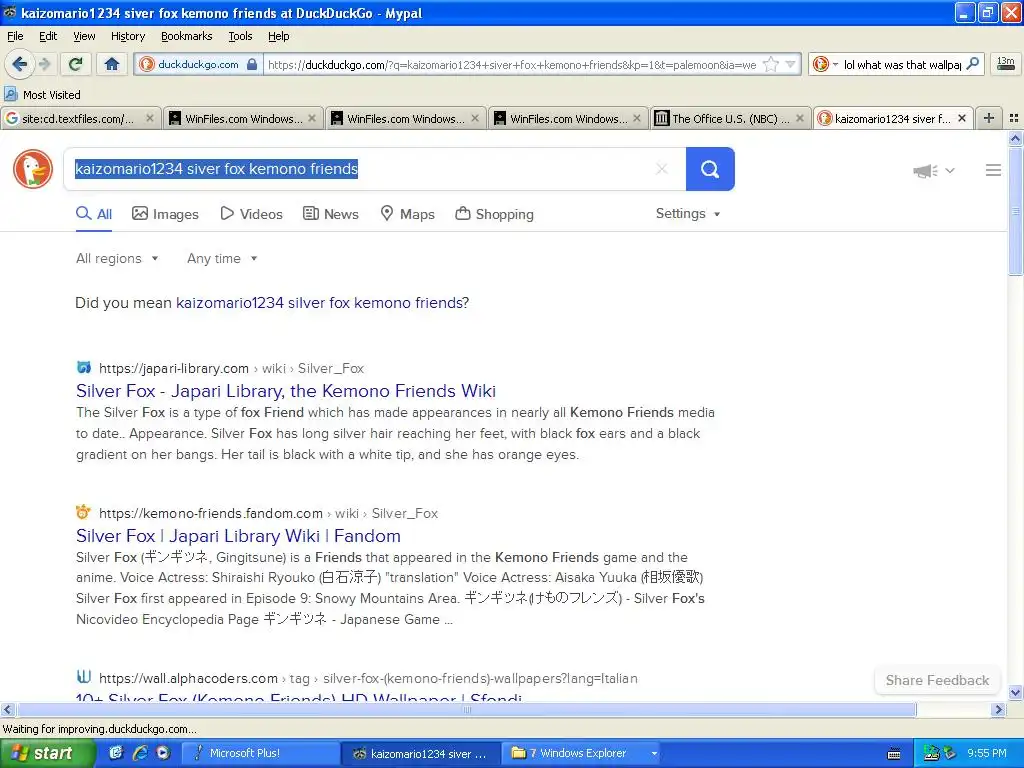This screenshot has height=768, width=1024.
Task: Switch to Shopping results
Action: pos(494,214)
